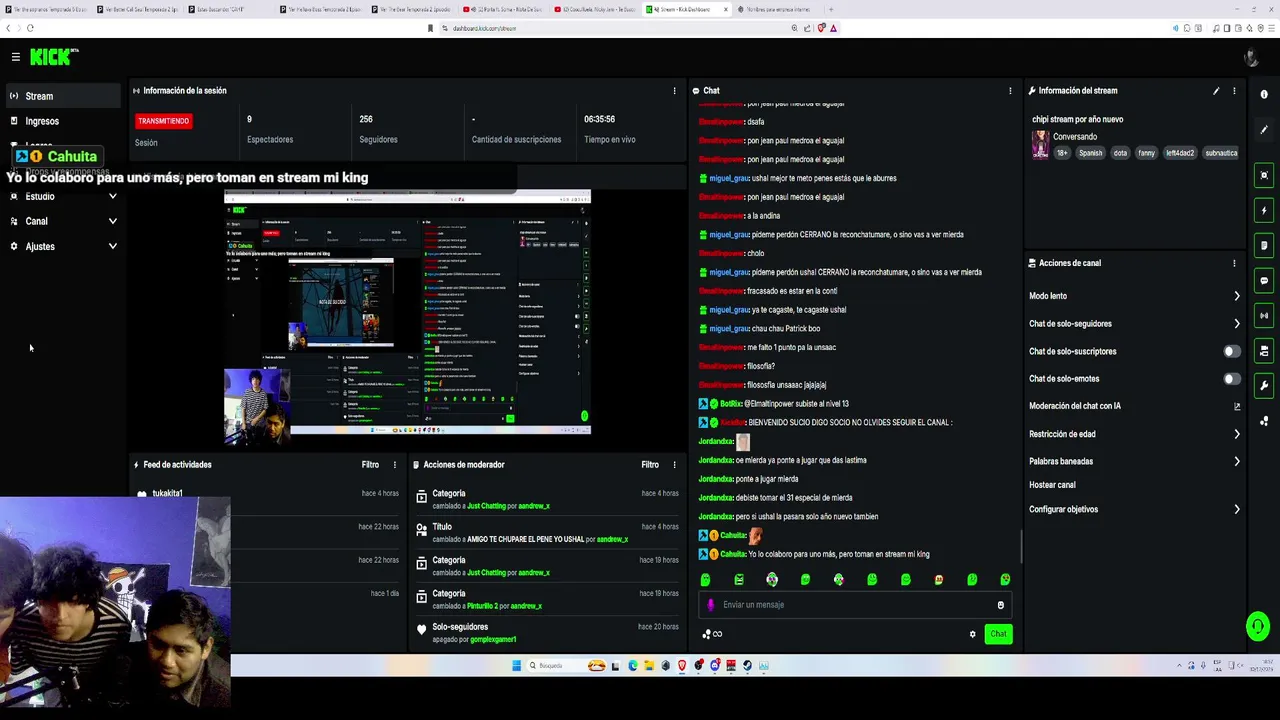Click the channel points infinity icon

tap(712, 634)
